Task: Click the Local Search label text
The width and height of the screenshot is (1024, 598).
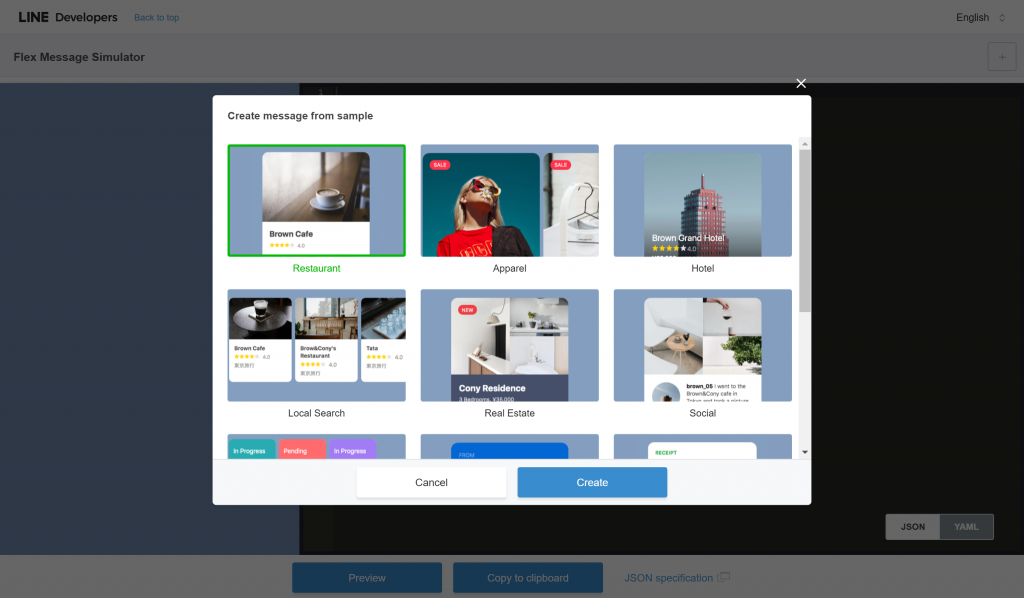Action: 316,413
